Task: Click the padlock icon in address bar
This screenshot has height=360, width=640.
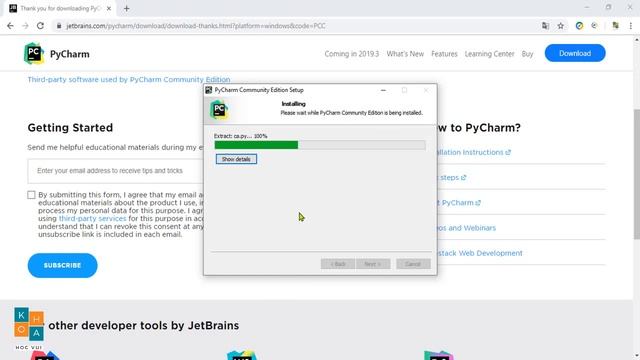Action: (59, 26)
